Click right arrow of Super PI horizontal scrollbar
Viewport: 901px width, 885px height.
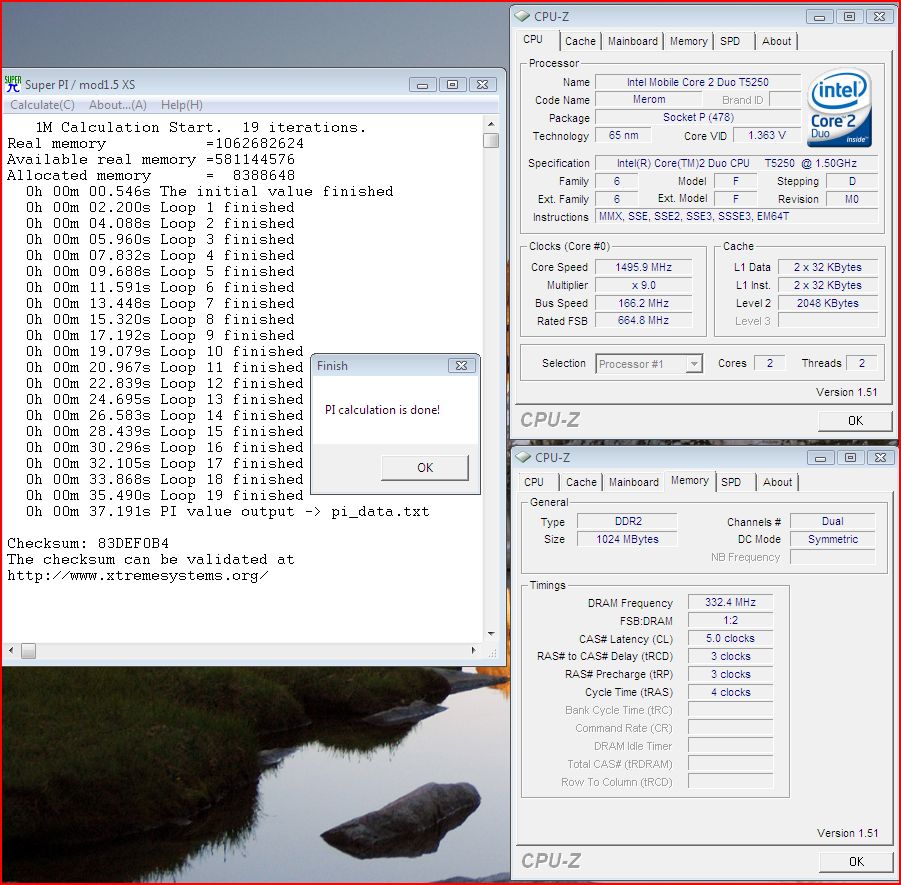(473, 651)
